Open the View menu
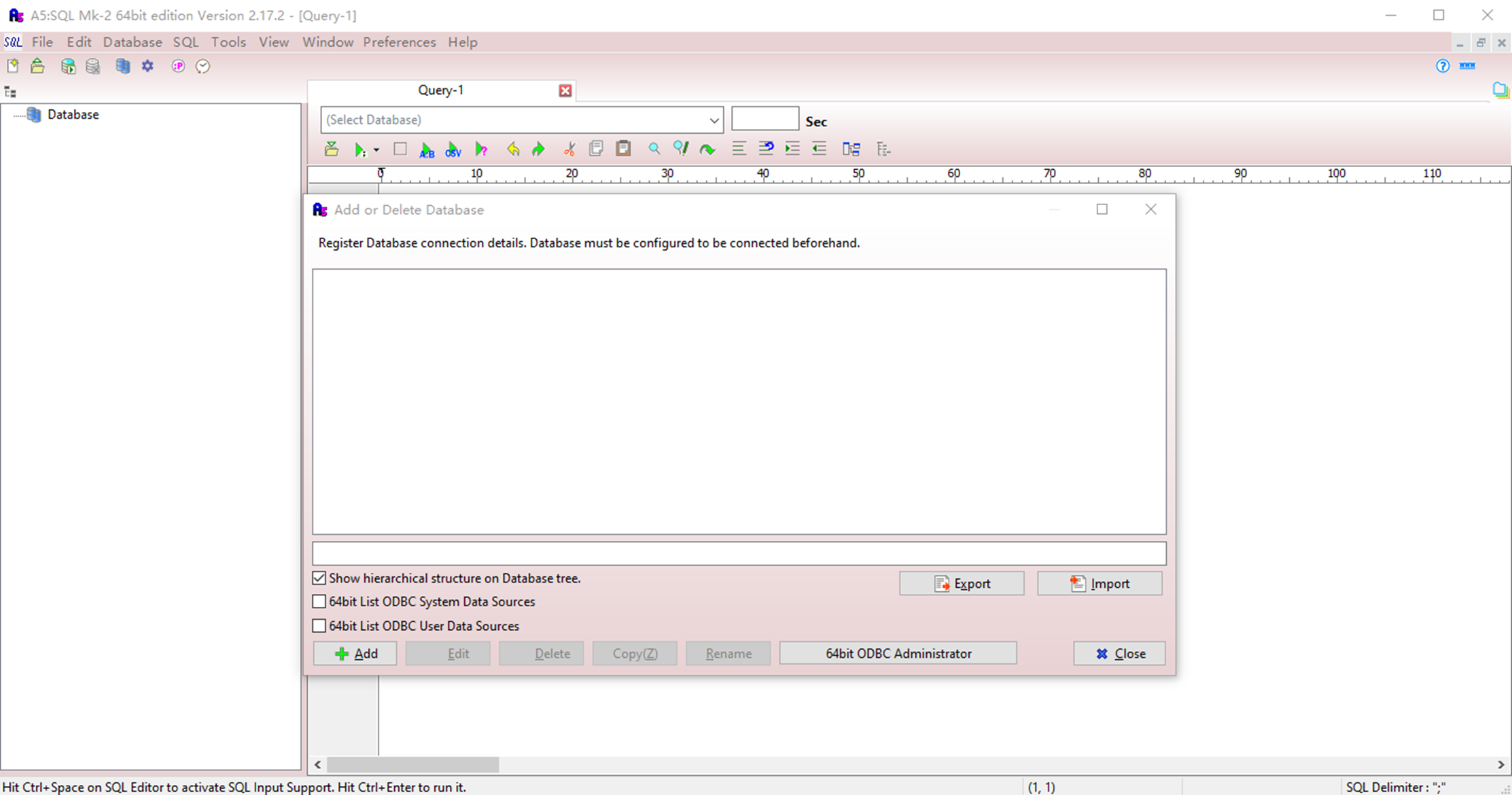Viewport: 1512px width, 795px height. (274, 42)
